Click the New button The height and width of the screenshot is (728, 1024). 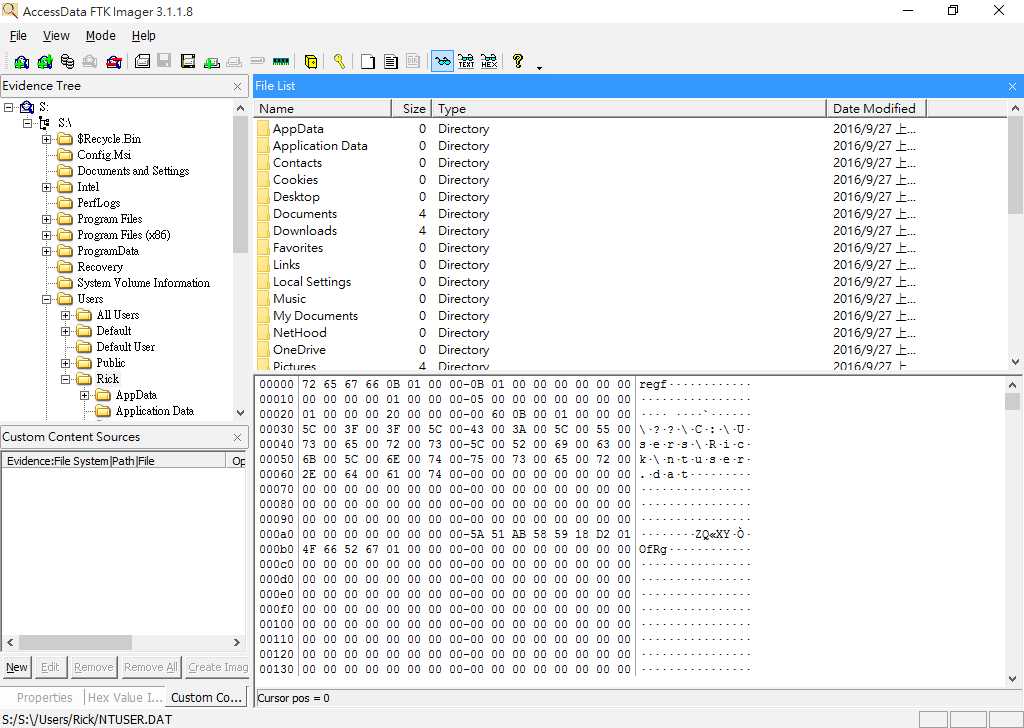[17, 667]
